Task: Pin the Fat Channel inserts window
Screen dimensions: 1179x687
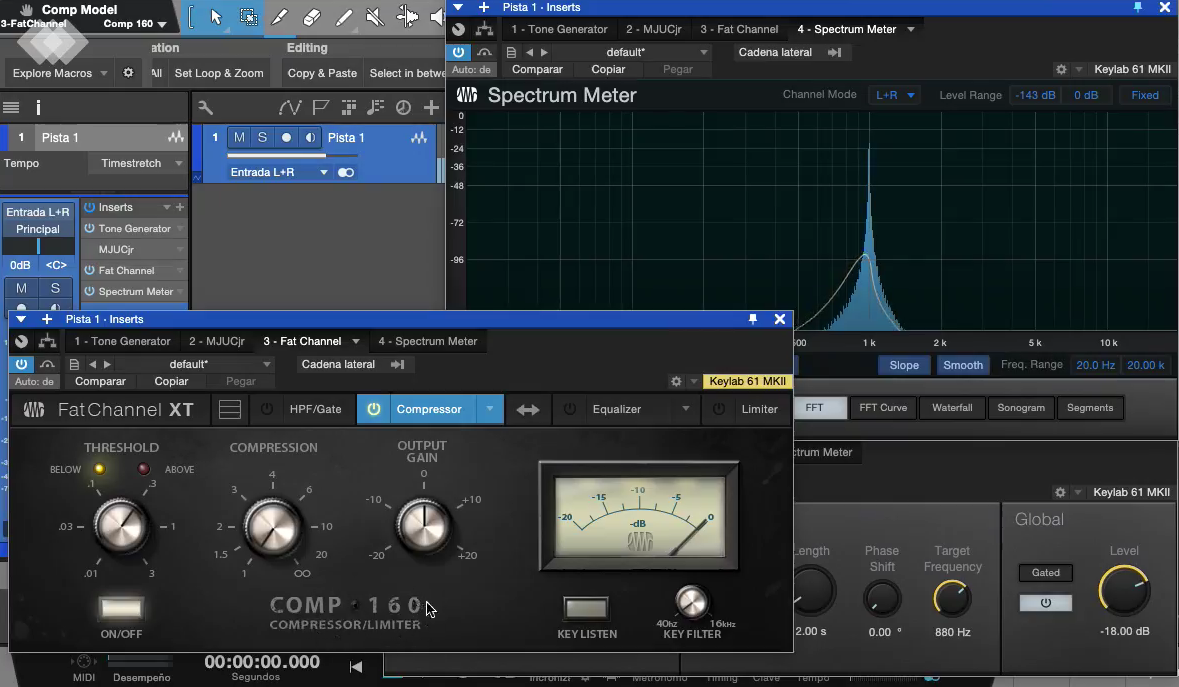Action: [753, 319]
